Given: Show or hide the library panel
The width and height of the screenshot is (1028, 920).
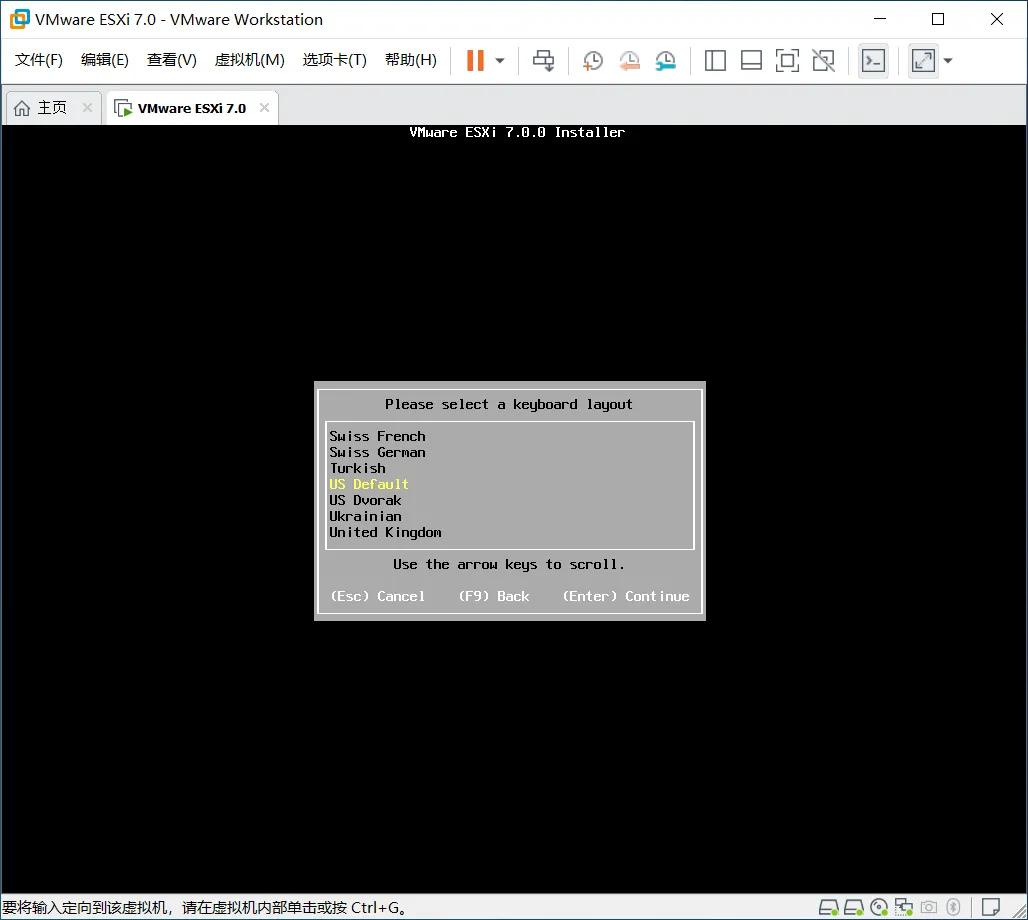Looking at the screenshot, I should coord(715,61).
